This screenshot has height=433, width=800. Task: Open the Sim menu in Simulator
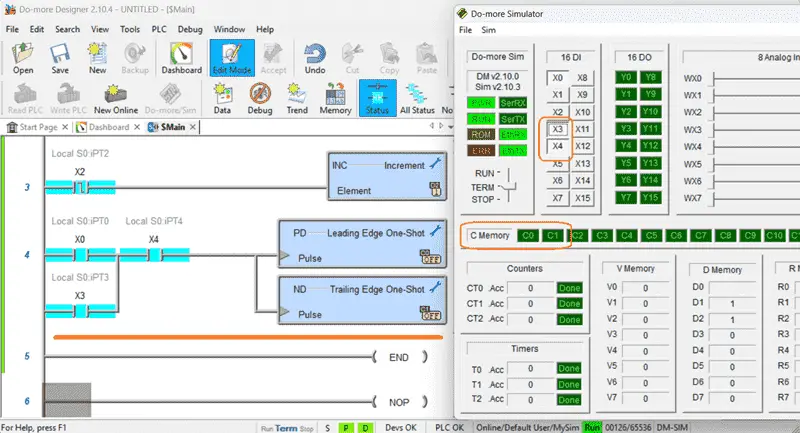pyautogui.click(x=488, y=30)
